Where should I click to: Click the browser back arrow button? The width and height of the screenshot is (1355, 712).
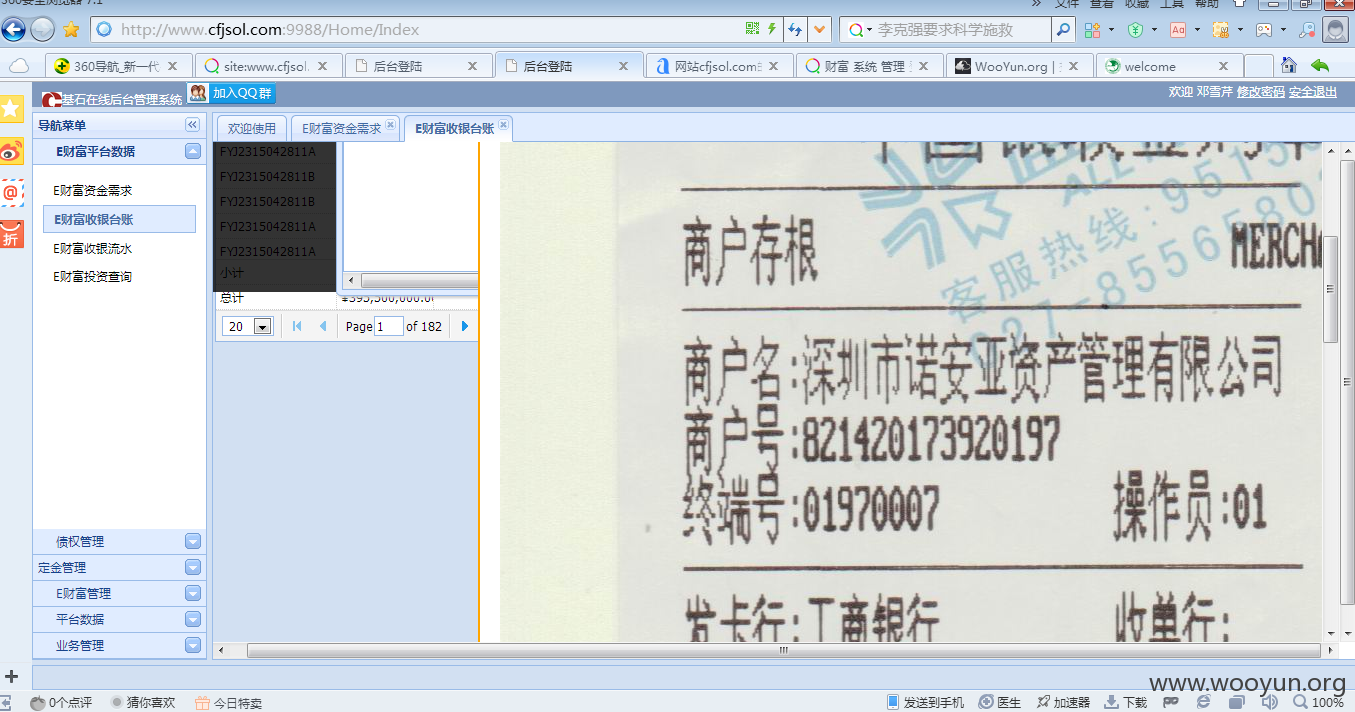13,29
